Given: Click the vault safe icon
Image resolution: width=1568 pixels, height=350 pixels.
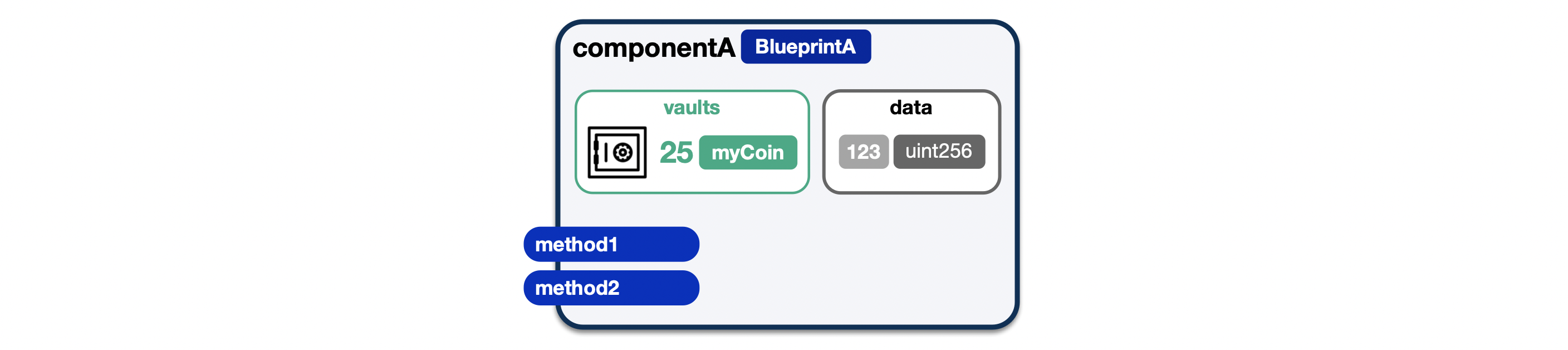Looking at the screenshot, I should (616, 153).
